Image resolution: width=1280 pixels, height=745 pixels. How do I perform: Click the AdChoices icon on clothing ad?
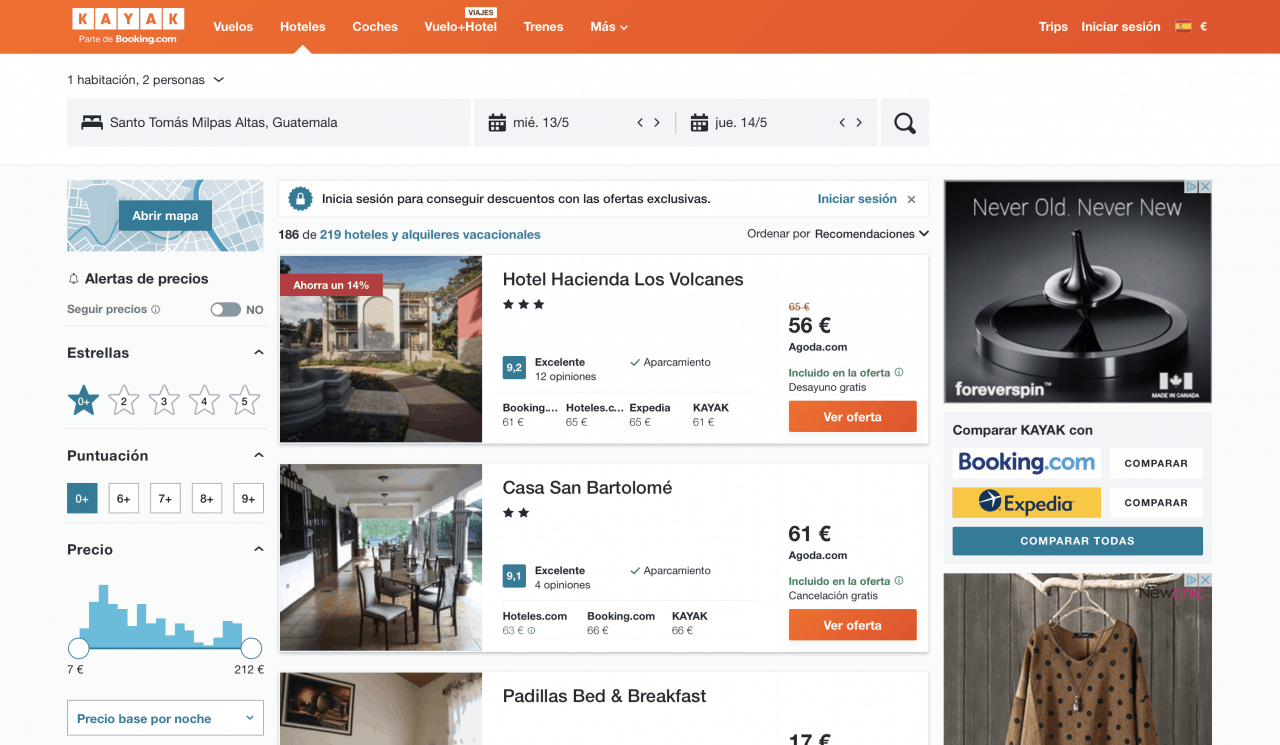[x=1192, y=580]
